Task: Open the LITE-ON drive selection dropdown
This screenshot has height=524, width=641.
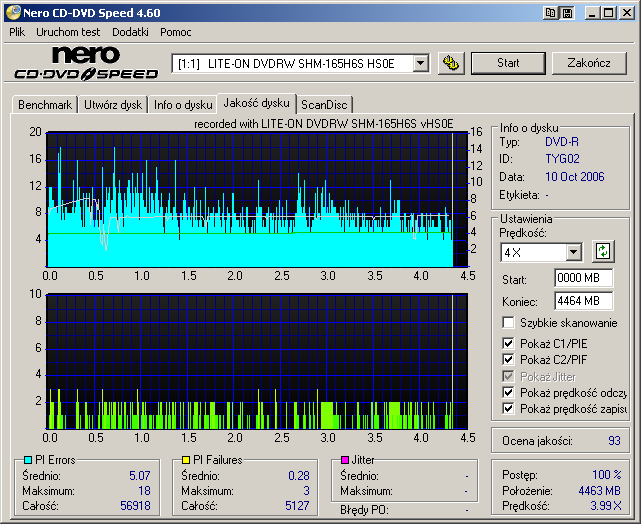Action: [x=420, y=63]
